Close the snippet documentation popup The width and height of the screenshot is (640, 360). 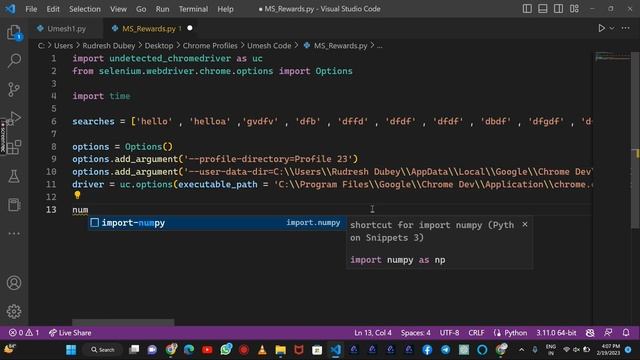click(x=525, y=224)
